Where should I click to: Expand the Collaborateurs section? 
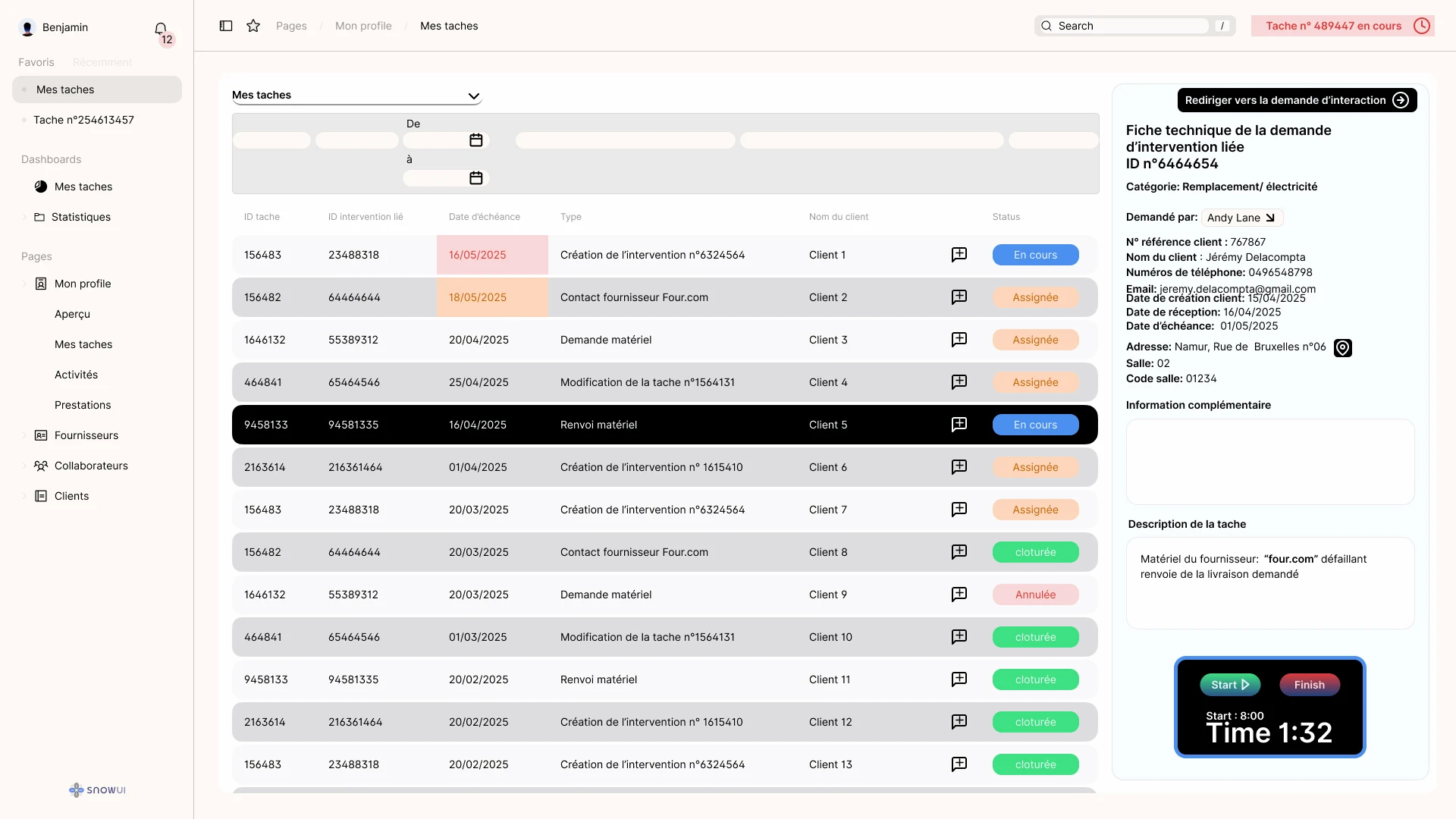24,466
